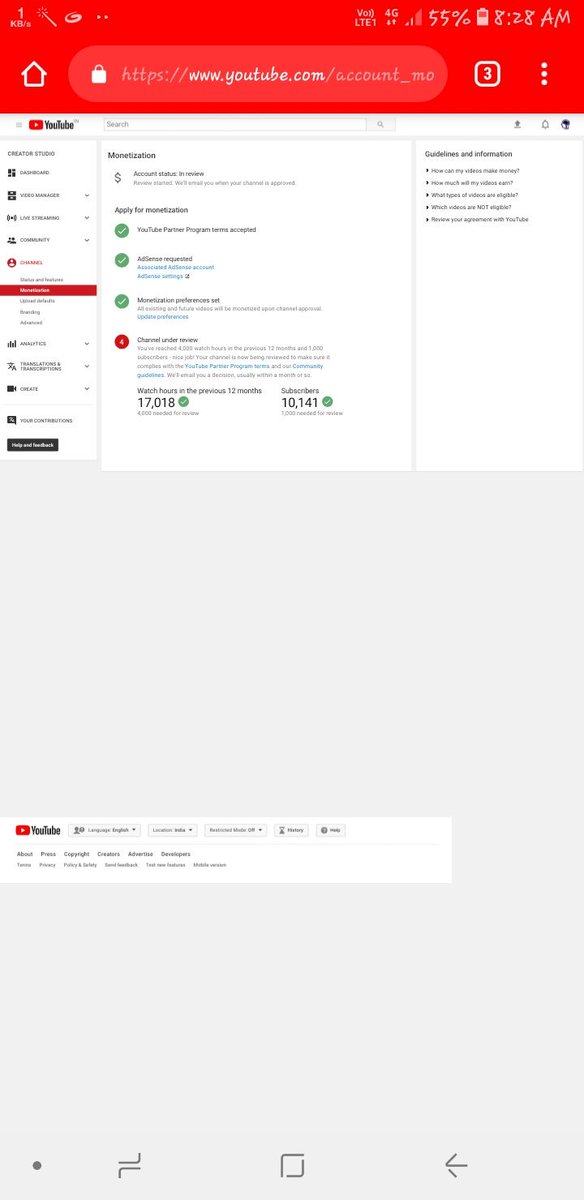
Task: Open Status and features sidebar item
Action: [x=41, y=279]
